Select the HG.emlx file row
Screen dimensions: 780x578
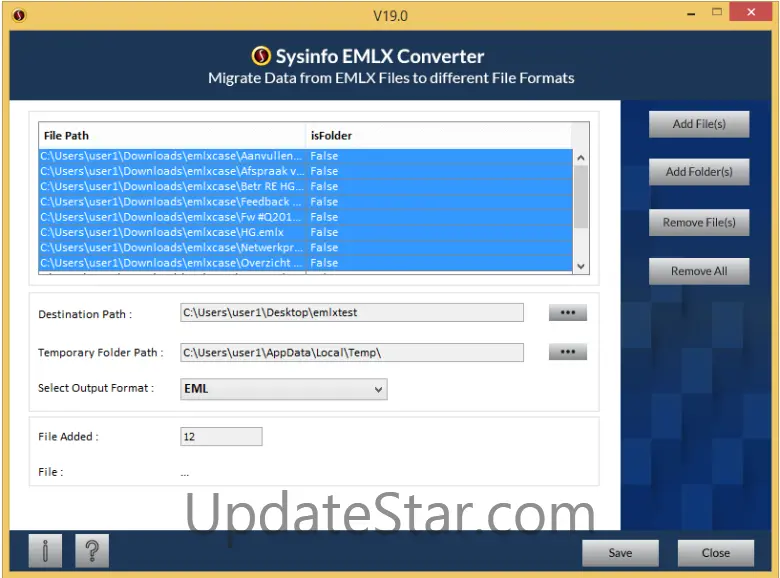(170, 232)
